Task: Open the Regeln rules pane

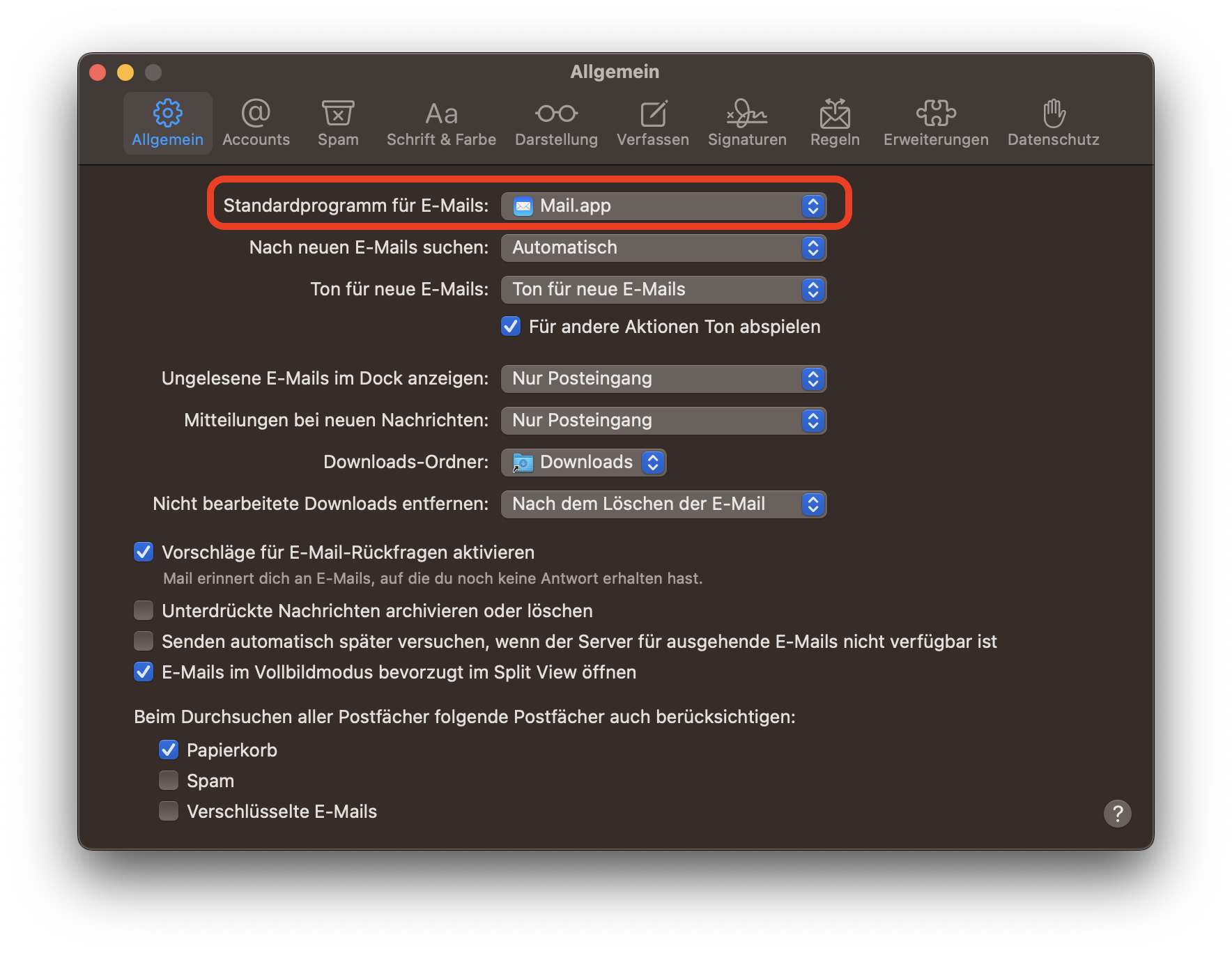Action: (x=835, y=123)
